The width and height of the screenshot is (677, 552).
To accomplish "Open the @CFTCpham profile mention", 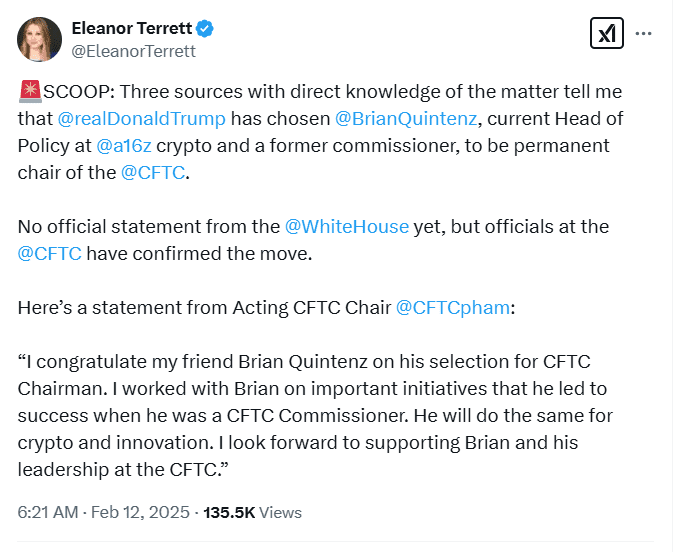I will 454,308.
